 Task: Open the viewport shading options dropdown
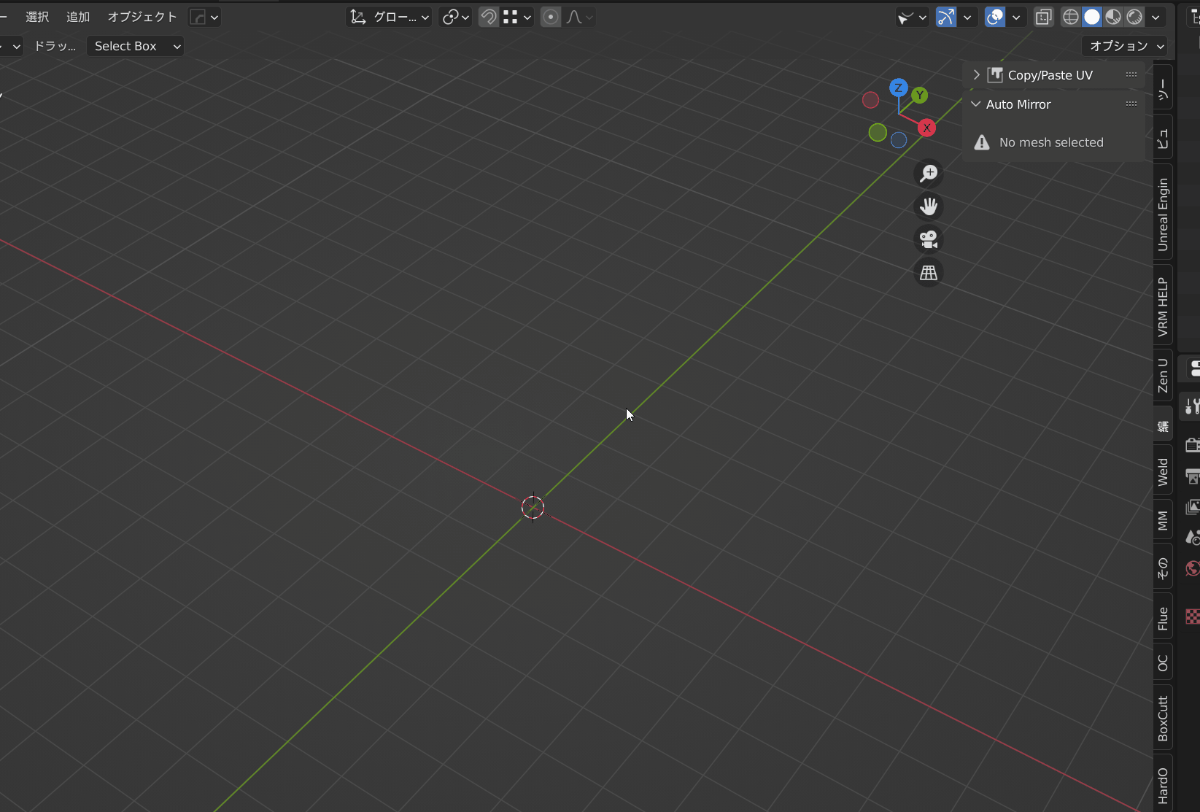(x=1157, y=17)
